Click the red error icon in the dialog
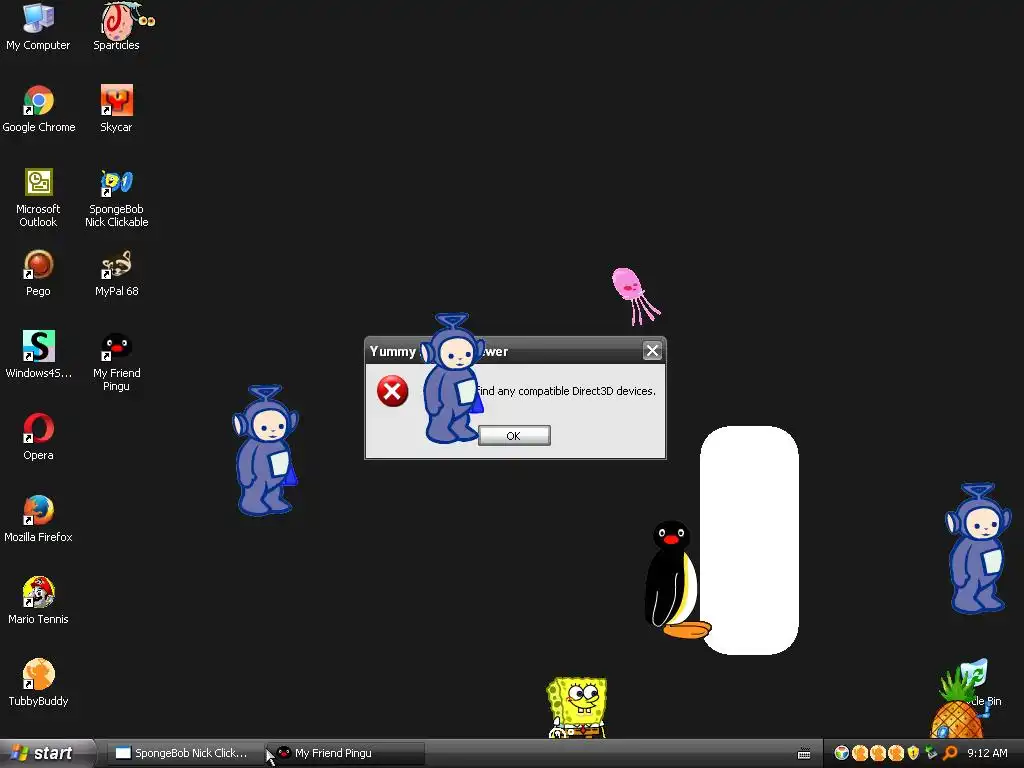The width and height of the screenshot is (1024, 768). [392, 391]
